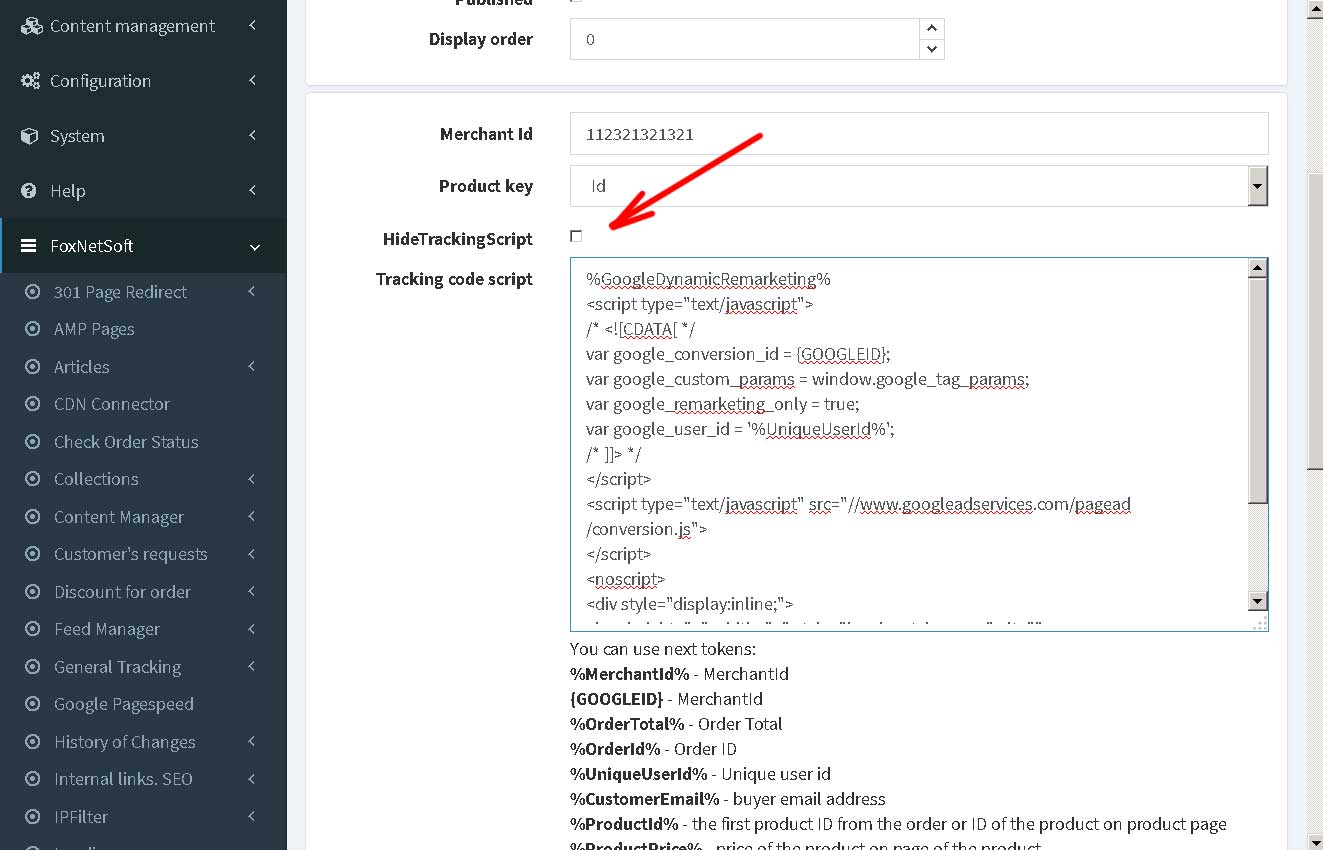Click the Internal links. SEO bullet icon
Viewport: 1323px width, 850px height.
(33, 779)
